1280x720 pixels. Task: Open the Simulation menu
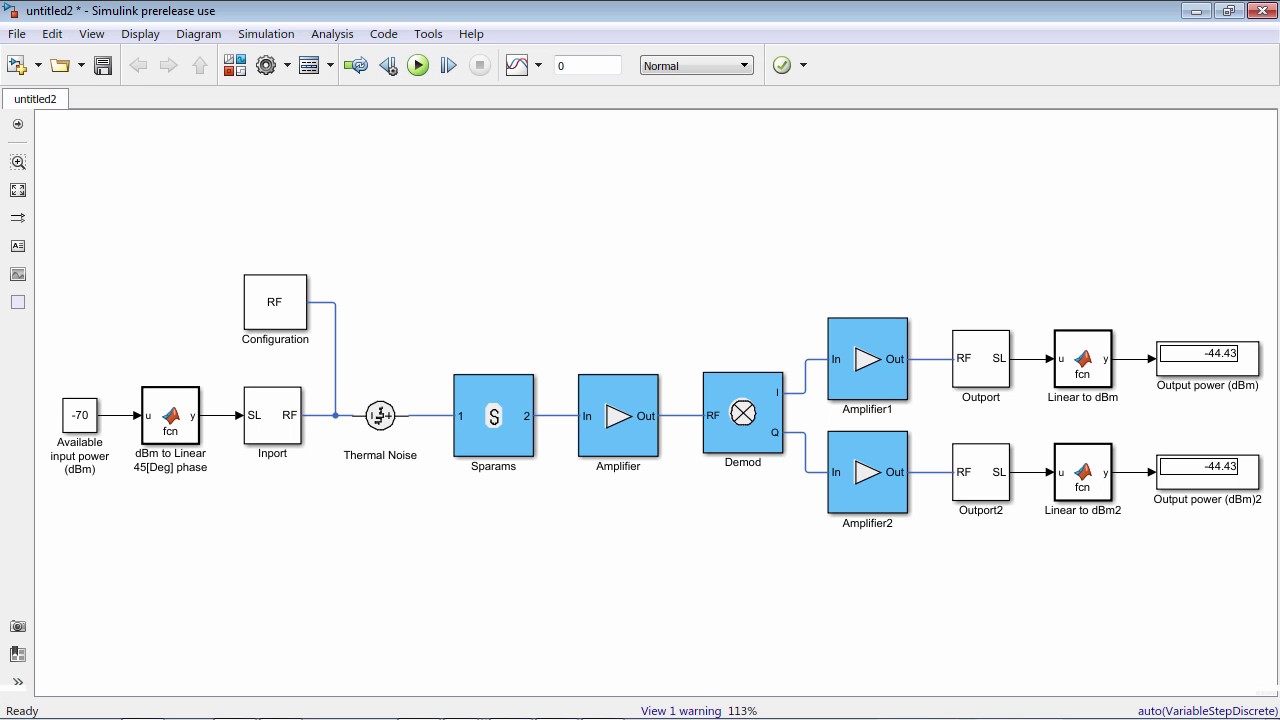pyautogui.click(x=266, y=33)
